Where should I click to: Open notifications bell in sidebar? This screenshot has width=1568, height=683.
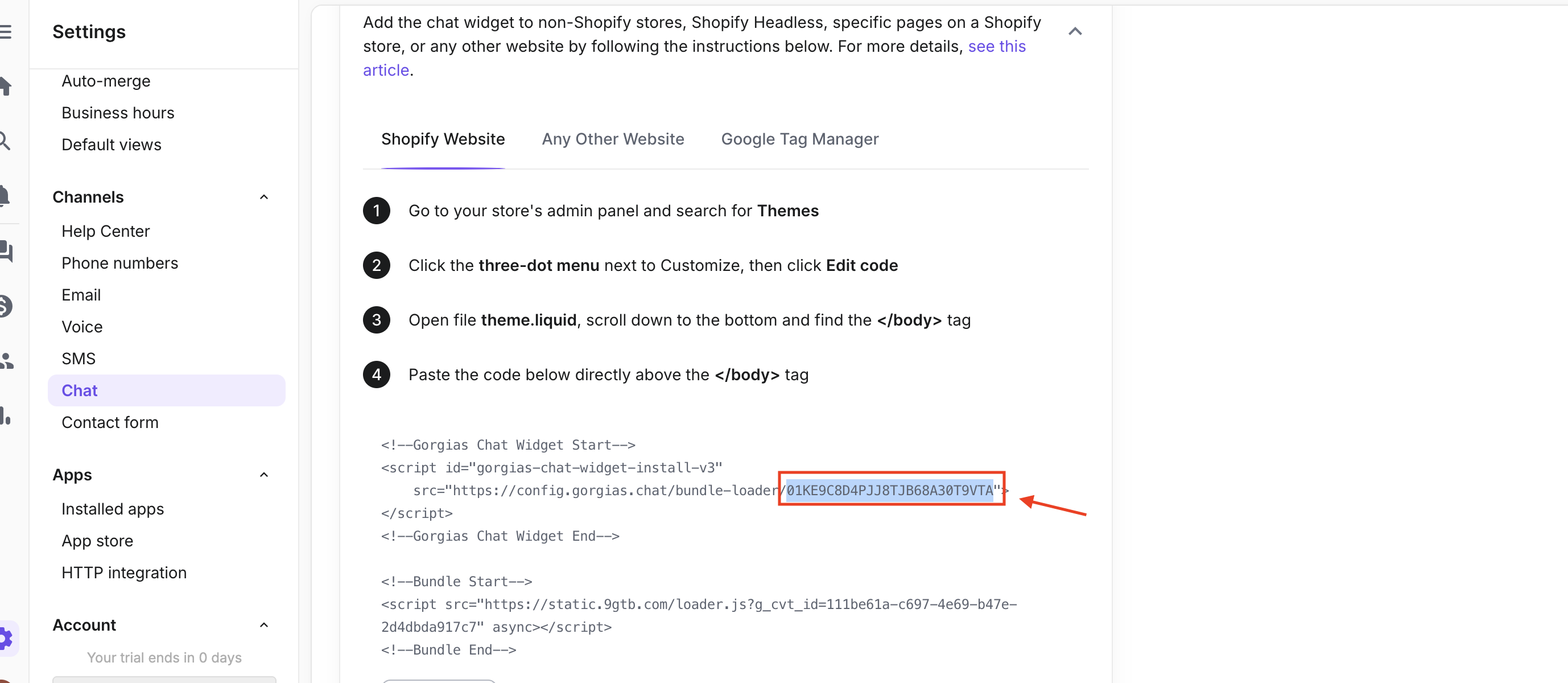click(5, 196)
